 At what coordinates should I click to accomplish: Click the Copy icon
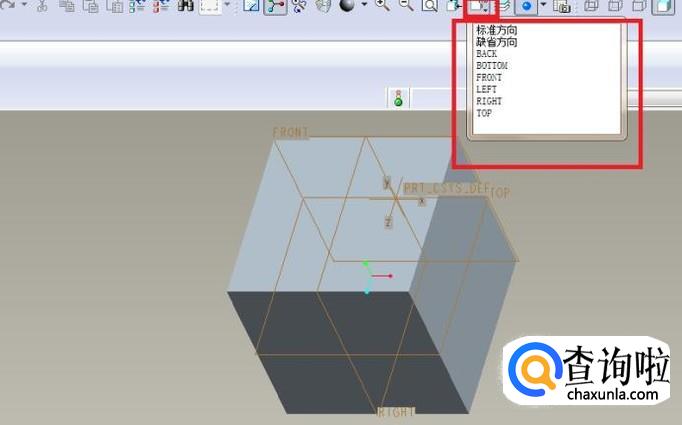[x=67, y=5]
